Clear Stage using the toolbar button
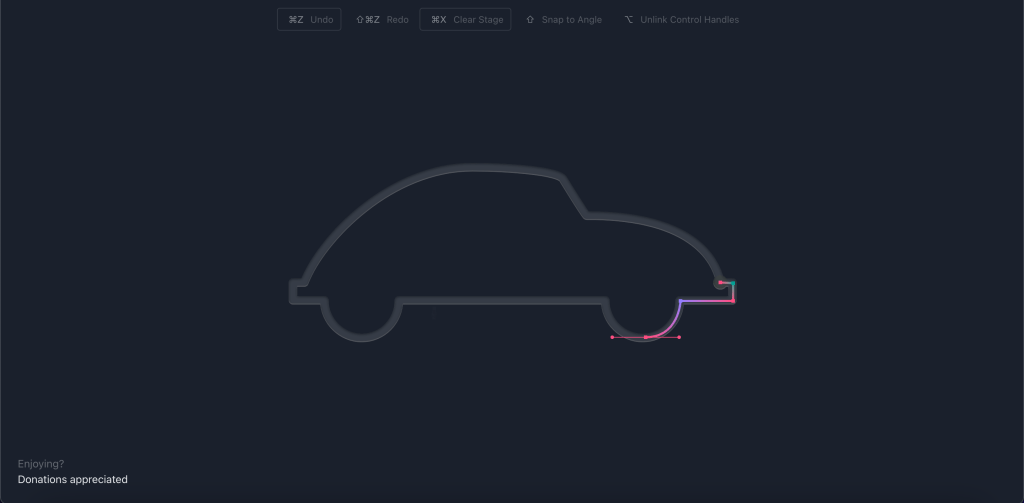Image resolution: width=1024 pixels, height=503 pixels. point(465,20)
